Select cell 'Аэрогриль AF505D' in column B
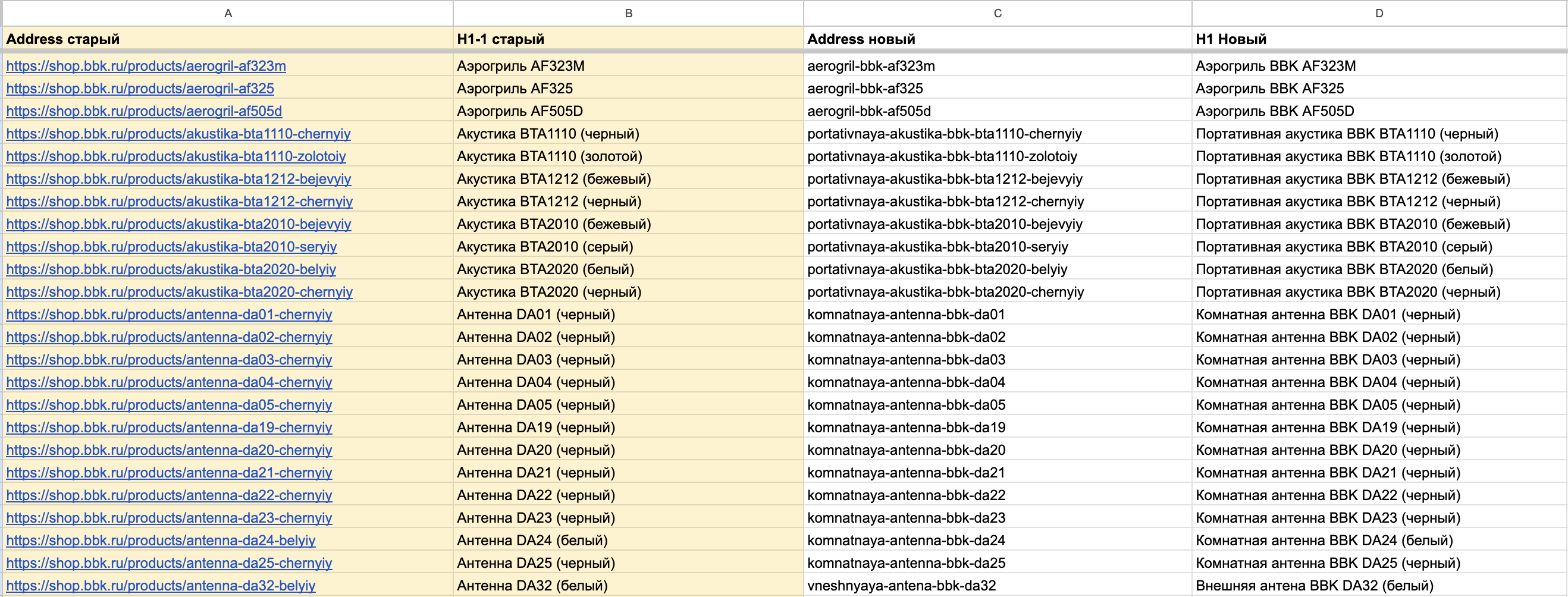 click(x=628, y=111)
